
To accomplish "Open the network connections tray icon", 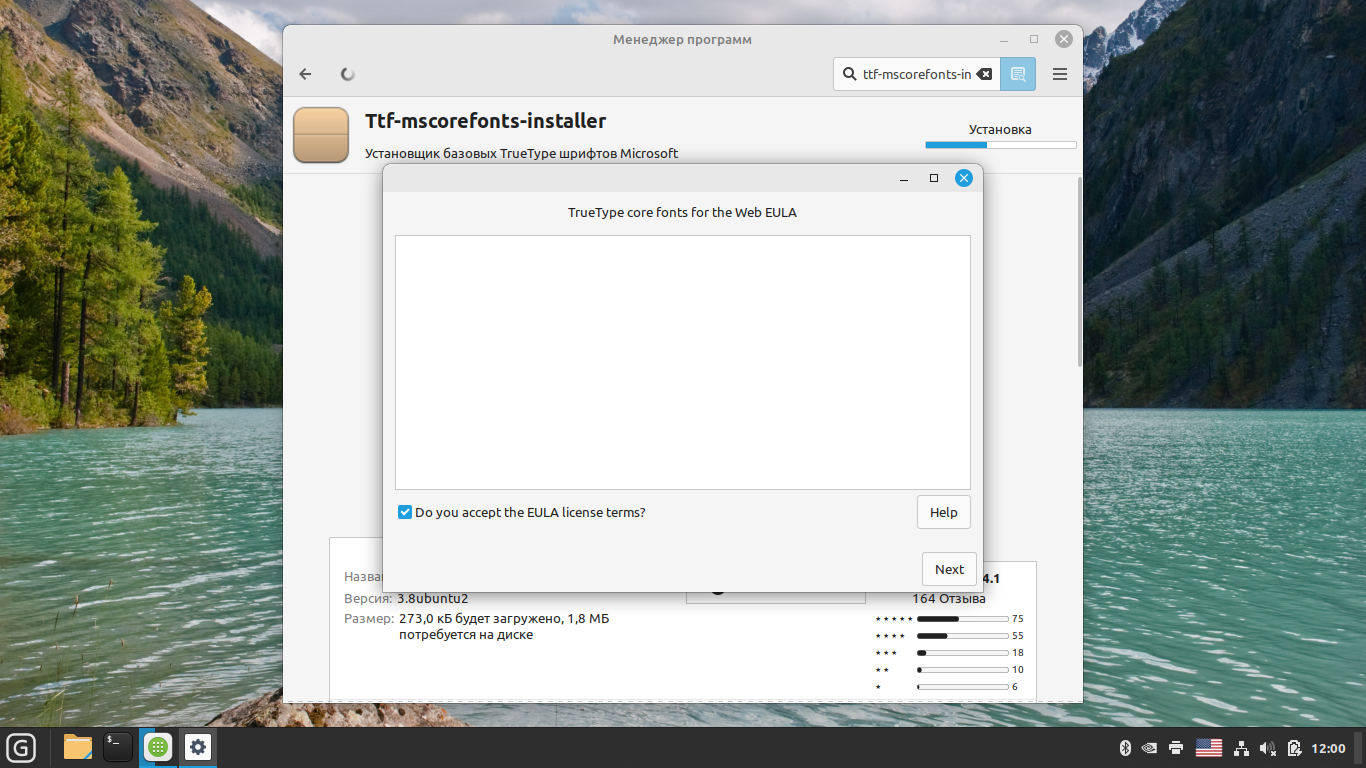I will point(1241,748).
